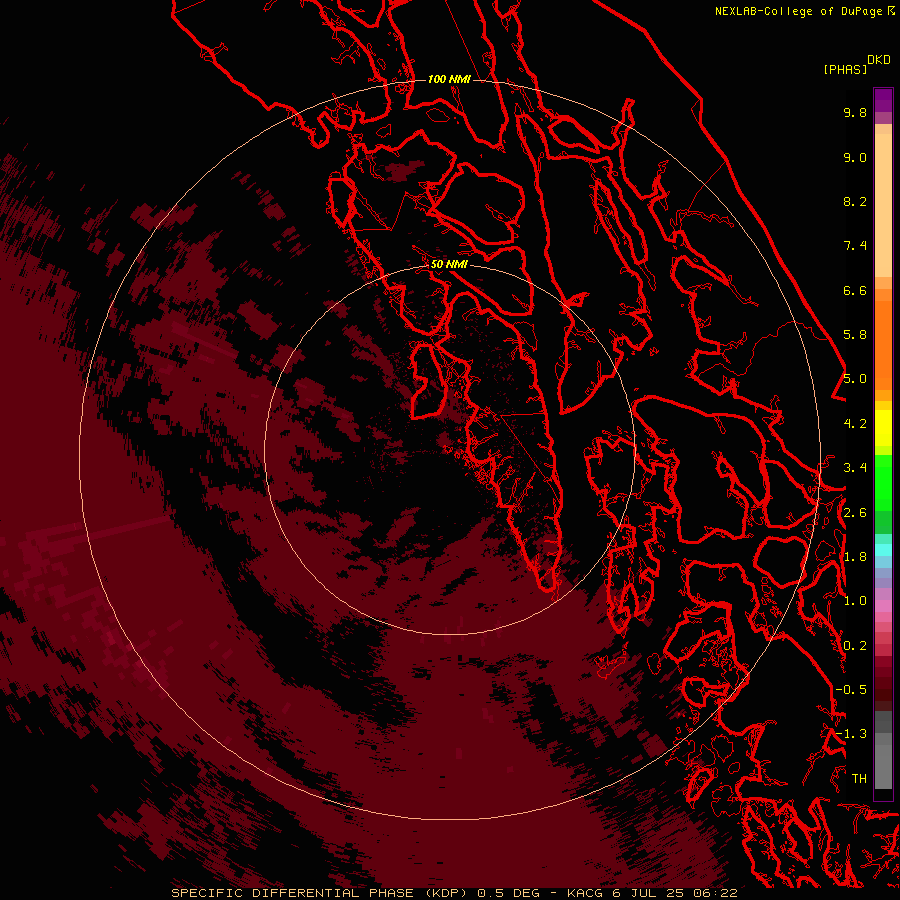This screenshot has height=900, width=900.
Task: Click the -0.5 legend value
Action: coord(851,690)
